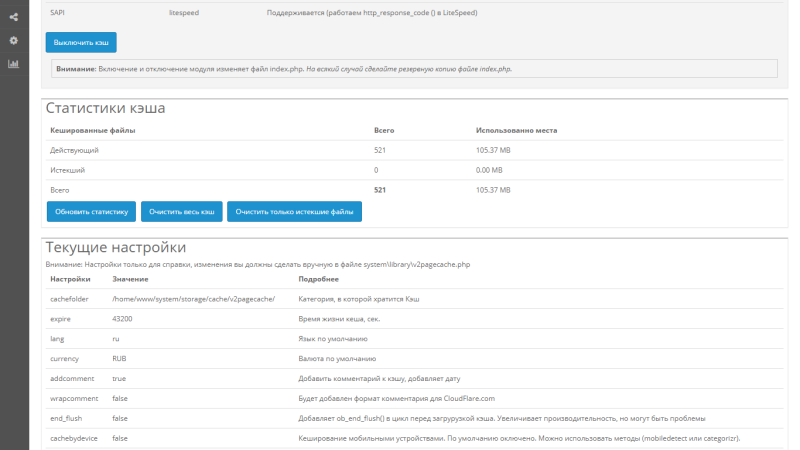The width and height of the screenshot is (800, 450).
Task: Select the Кешированные файлы column header
Action: [93, 131]
